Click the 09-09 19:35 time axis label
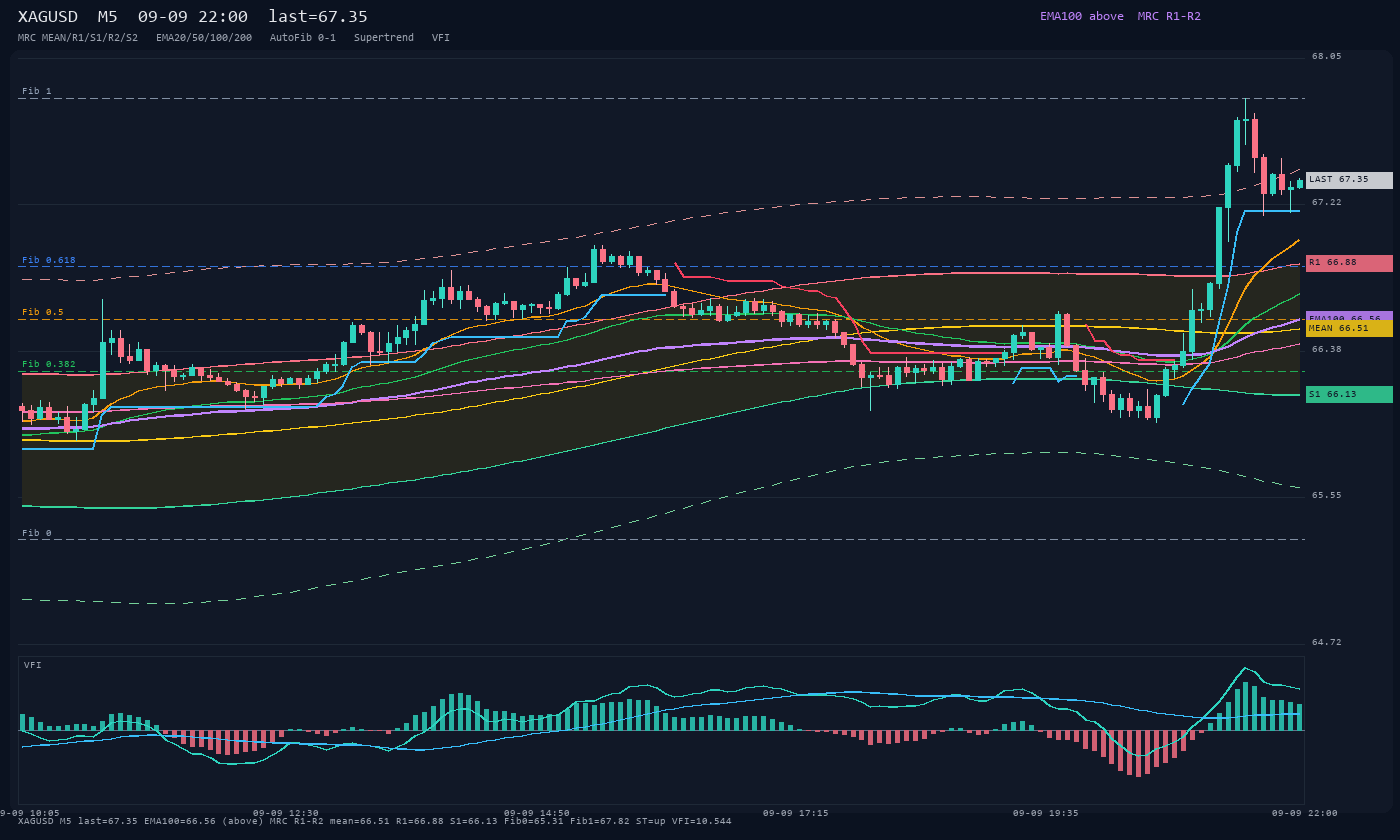 pyautogui.click(x=1046, y=813)
